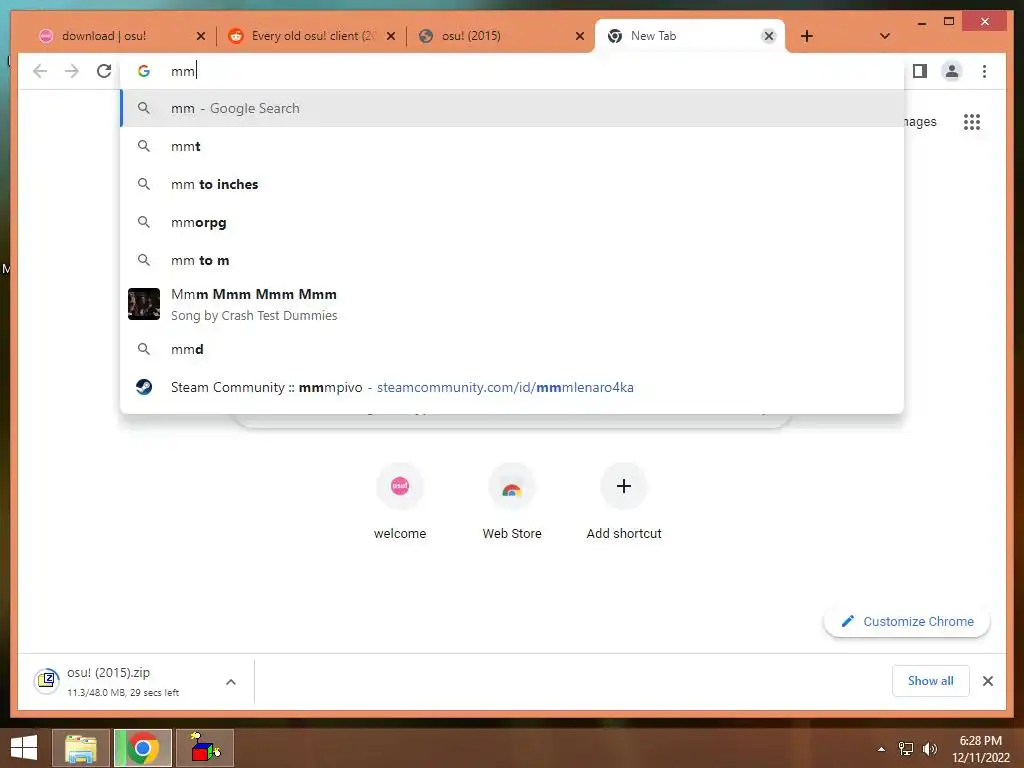The height and width of the screenshot is (768, 1024).
Task: Close the Every old osu! client tab
Action: click(391, 36)
